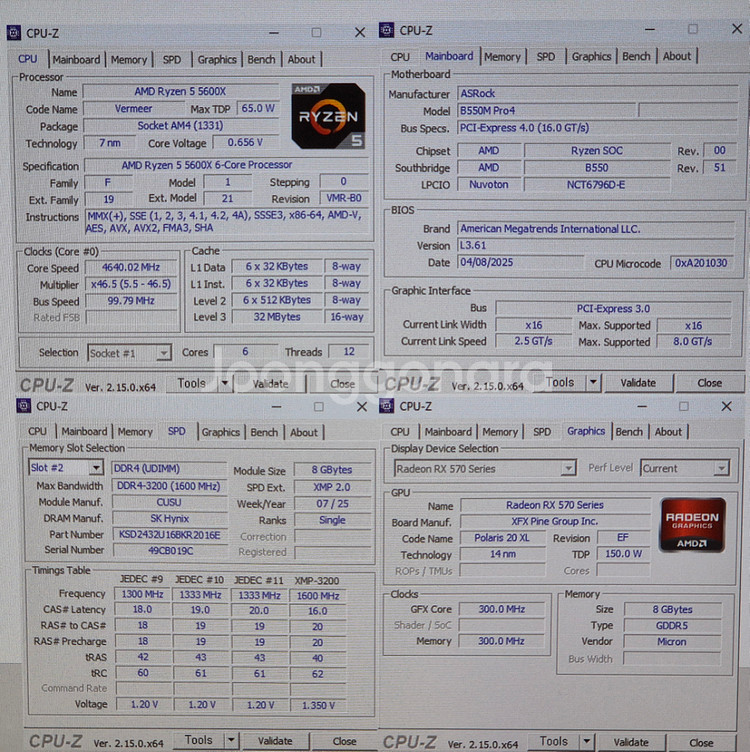This screenshot has height=752, width=750.
Task: Expand the Tools arrow in the Mainboard window
Action: click(x=593, y=383)
